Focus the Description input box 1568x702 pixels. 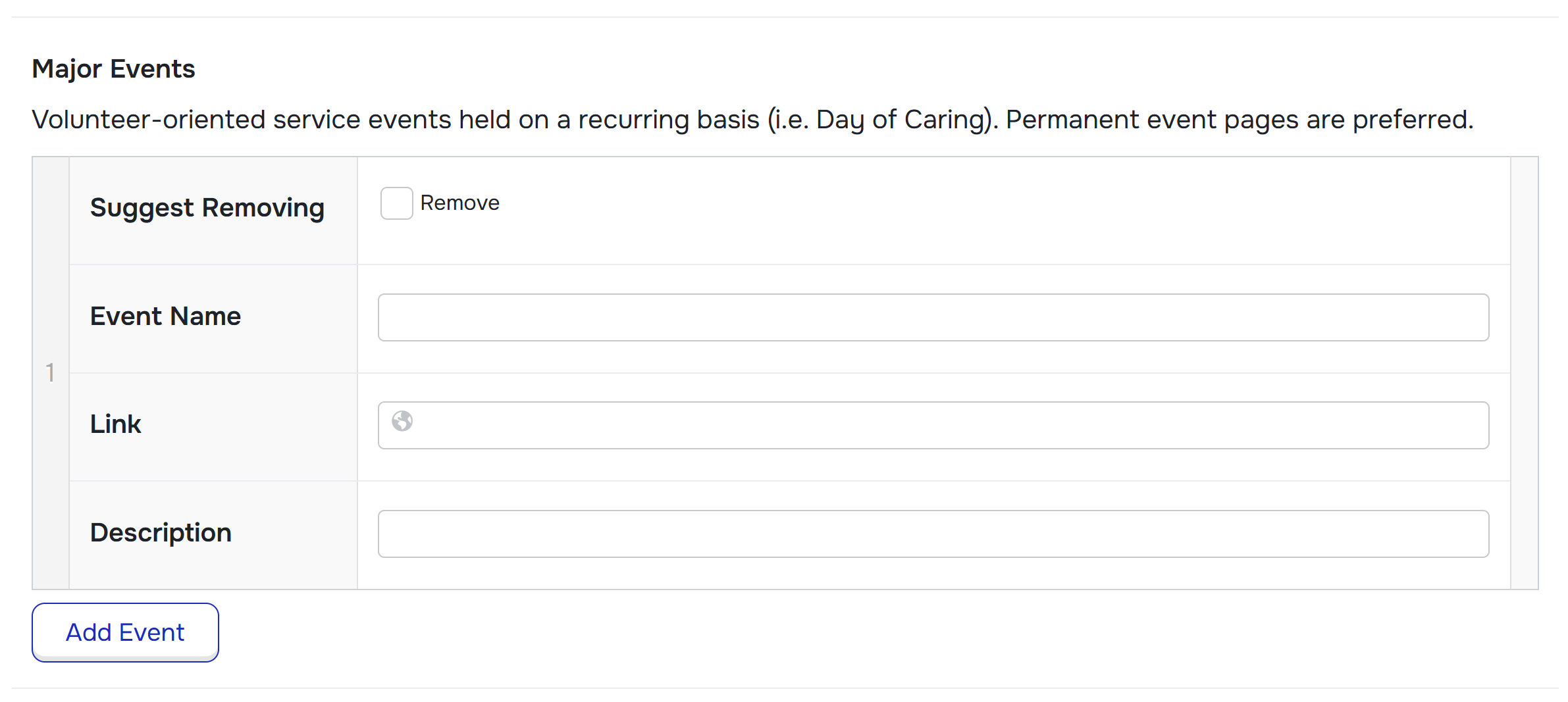933,534
